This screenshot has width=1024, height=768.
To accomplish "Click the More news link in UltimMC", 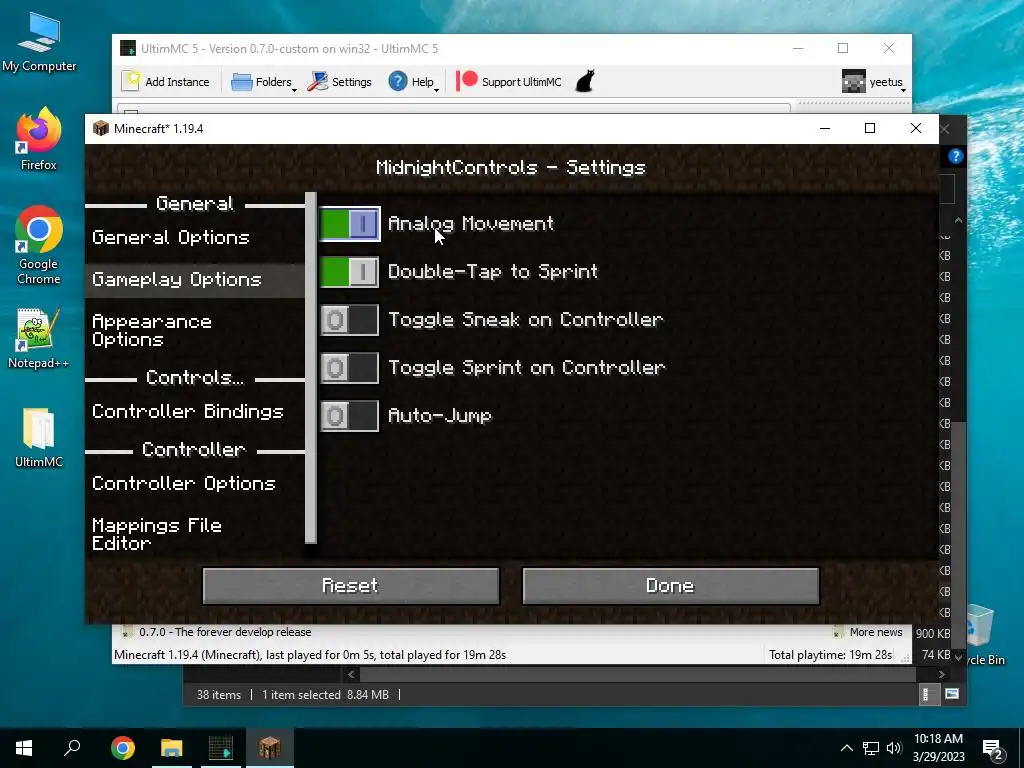I will coord(876,632).
